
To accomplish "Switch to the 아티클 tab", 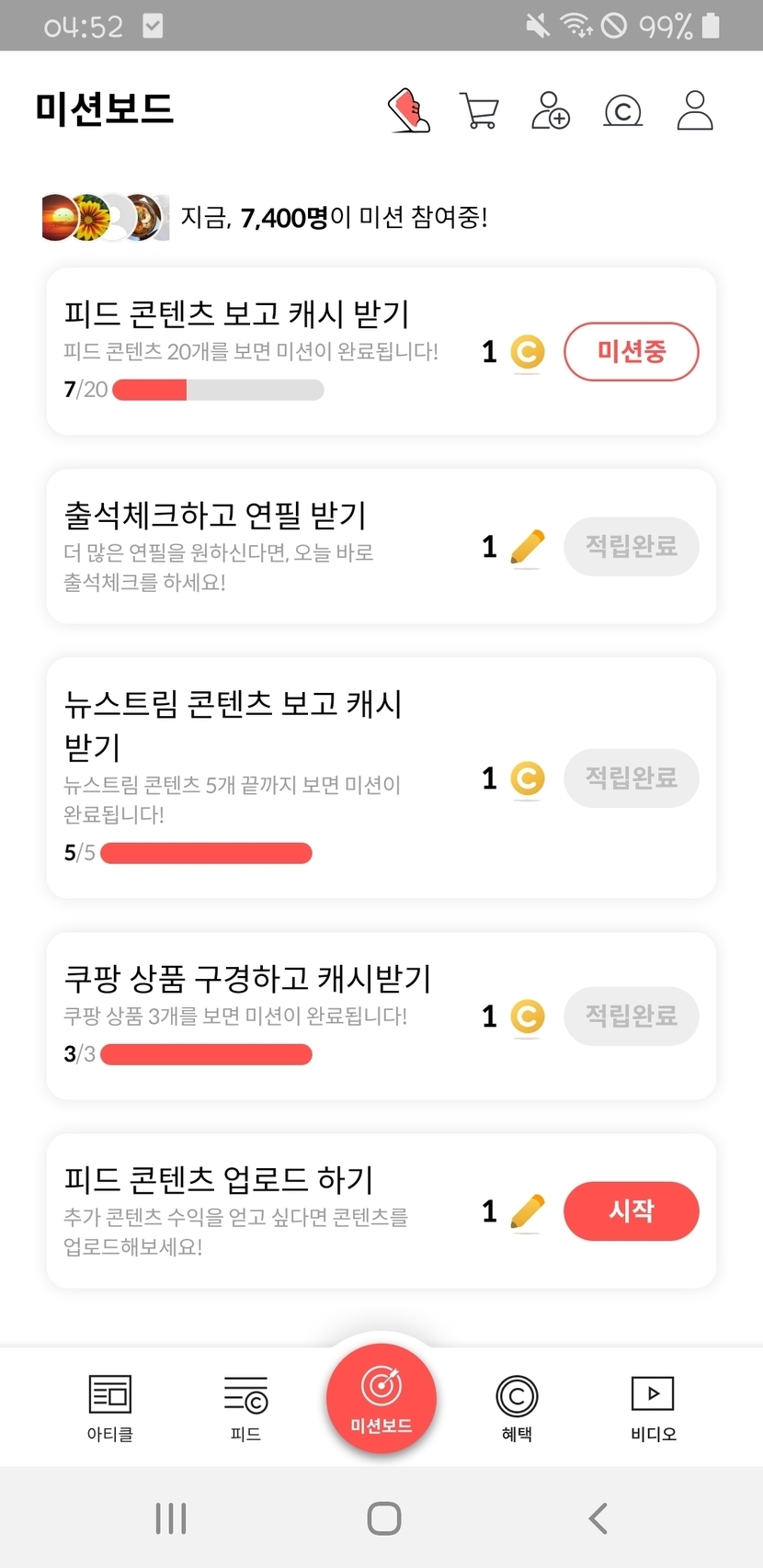I will [110, 1406].
